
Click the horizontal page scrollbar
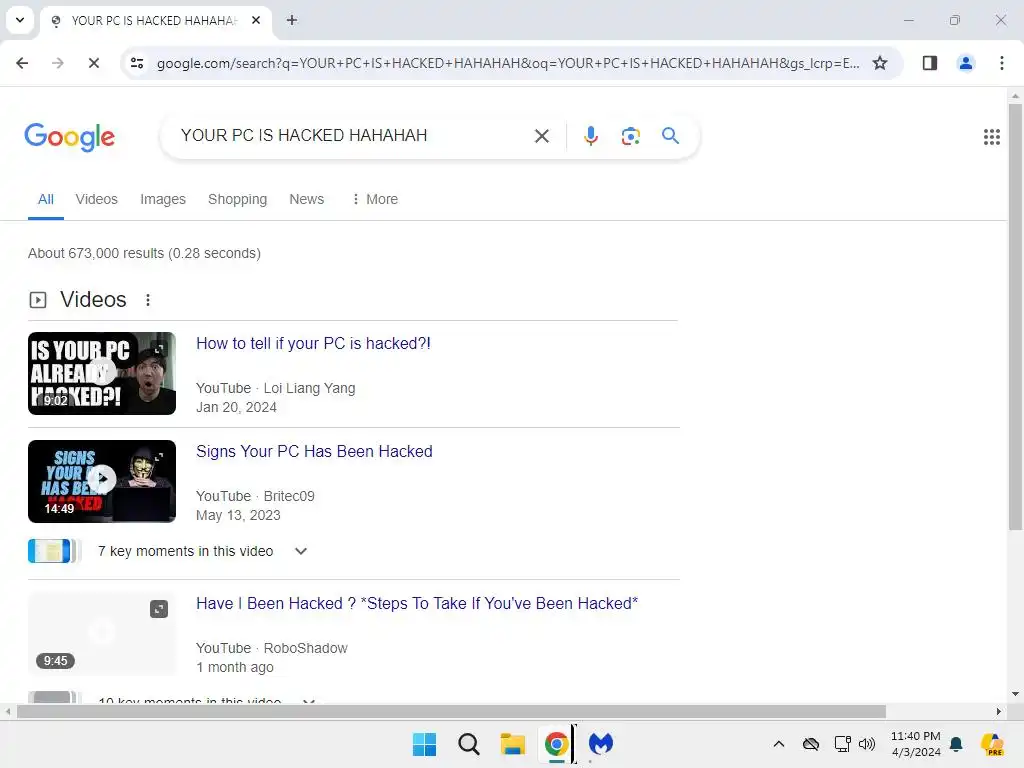point(451,711)
